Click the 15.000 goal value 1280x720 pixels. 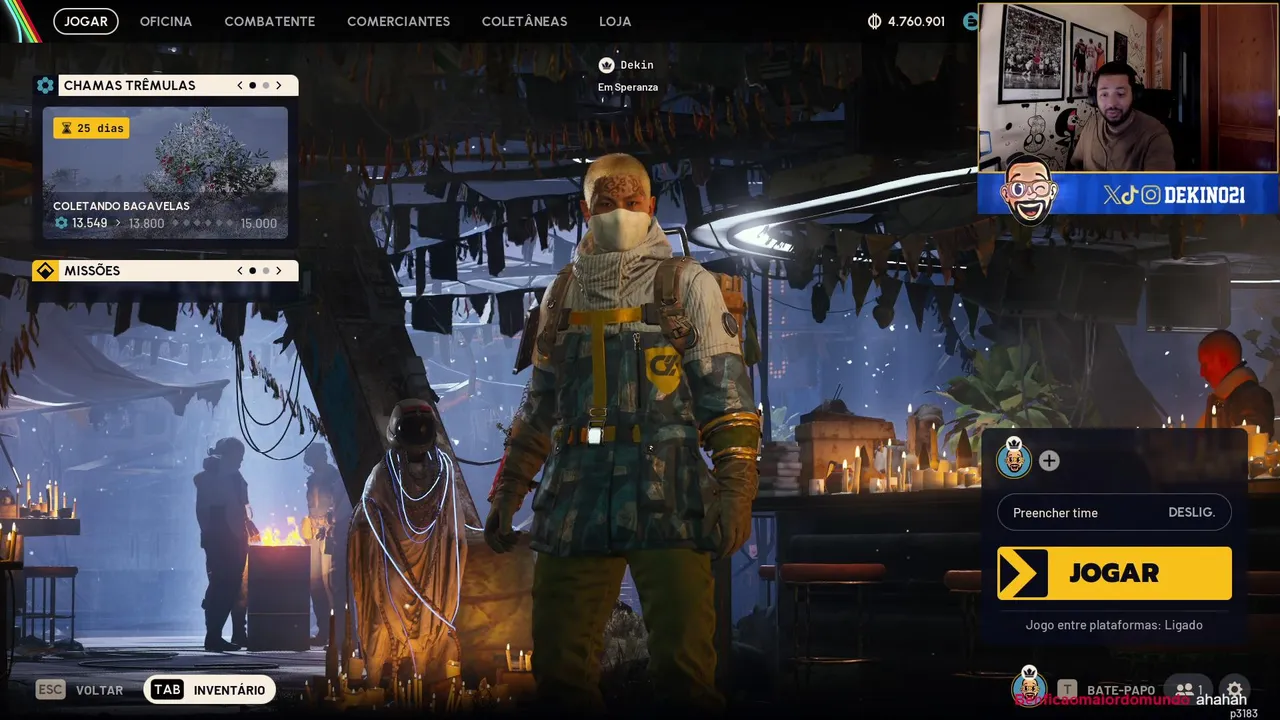click(259, 223)
